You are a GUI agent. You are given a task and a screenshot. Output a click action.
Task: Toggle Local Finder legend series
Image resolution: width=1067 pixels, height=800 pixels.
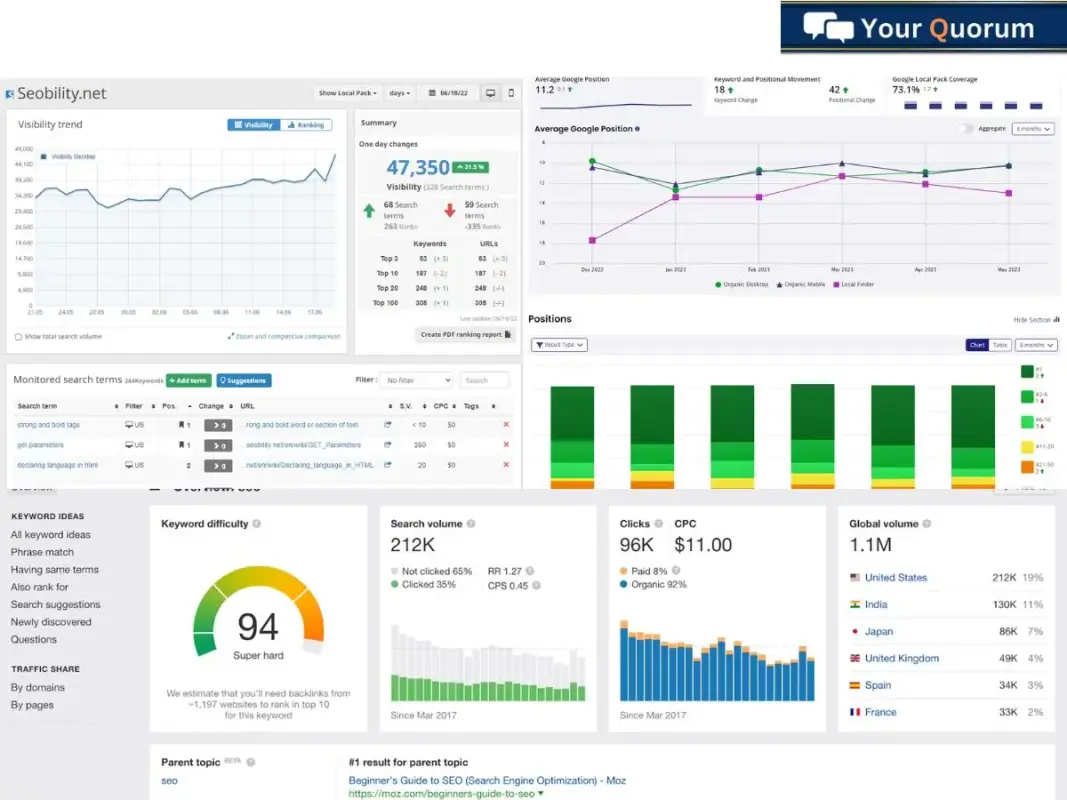[x=853, y=284]
